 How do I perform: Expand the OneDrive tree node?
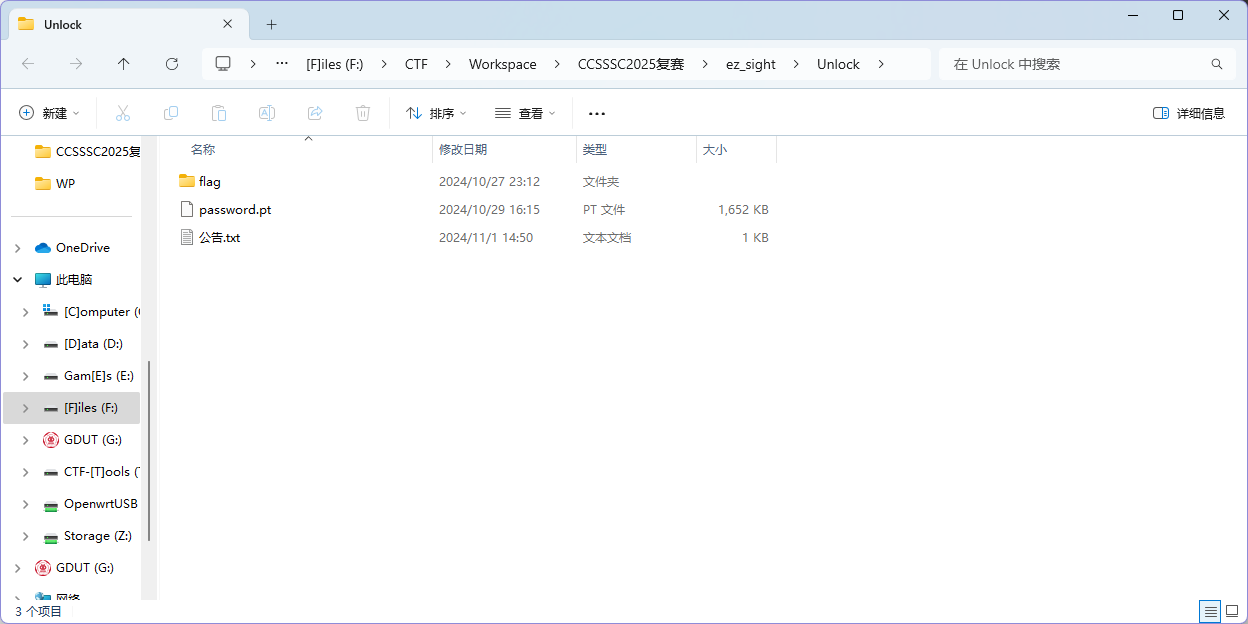(x=18, y=248)
